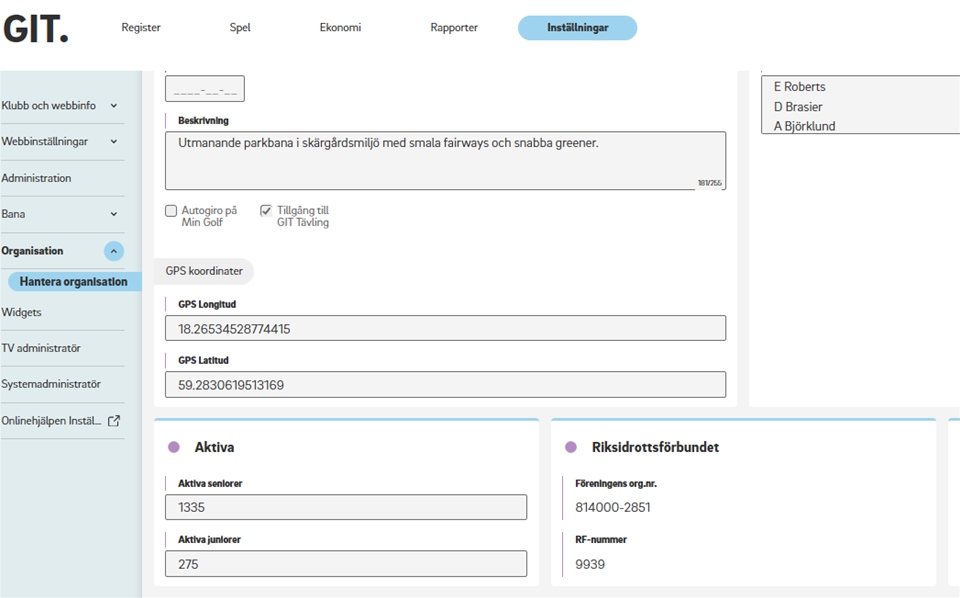Click the GPS Longitud input field

(445, 328)
